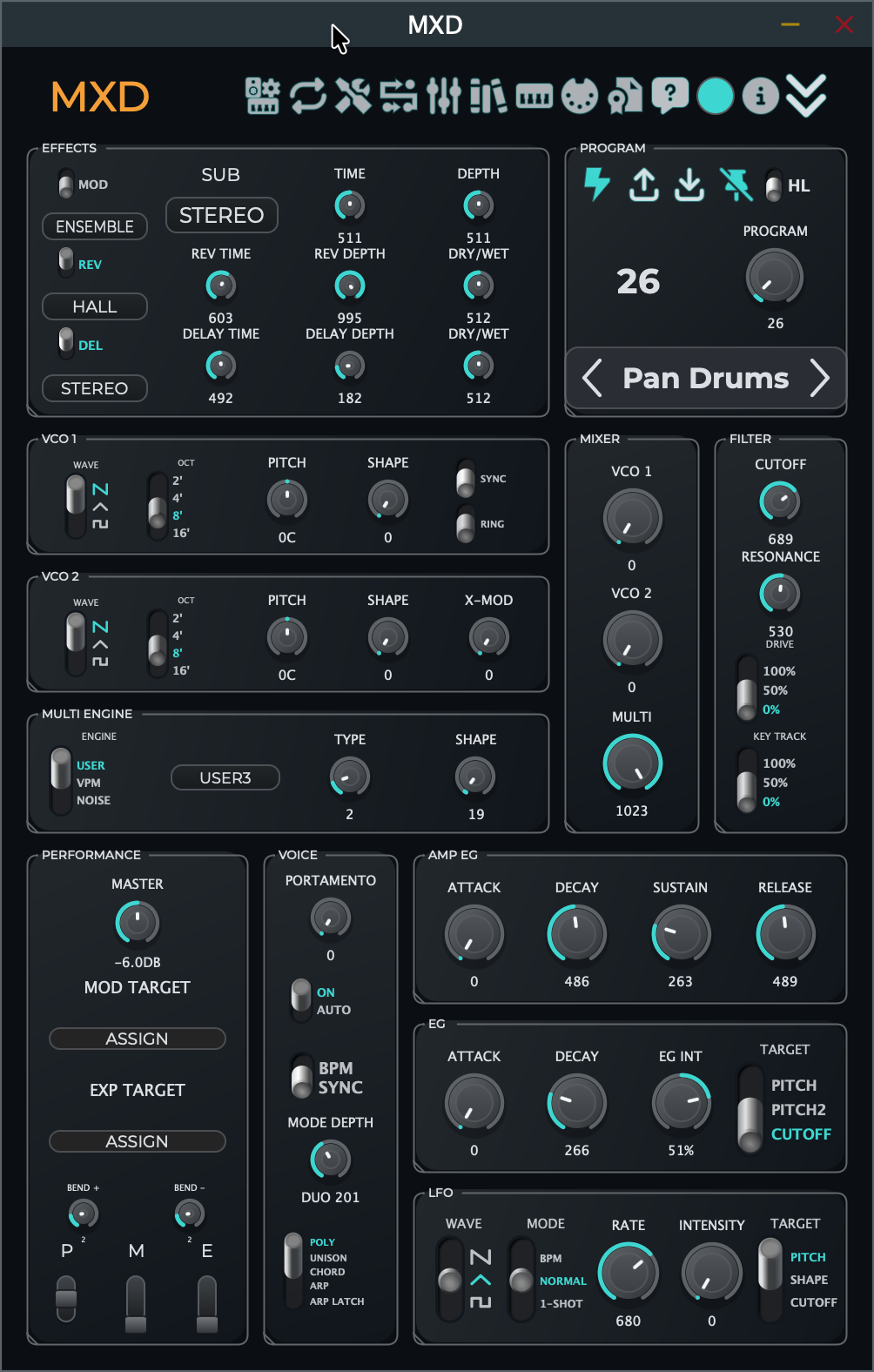Click the mixer MULTI level knob
The width and height of the screenshot is (874, 1372).
[x=632, y=763]
